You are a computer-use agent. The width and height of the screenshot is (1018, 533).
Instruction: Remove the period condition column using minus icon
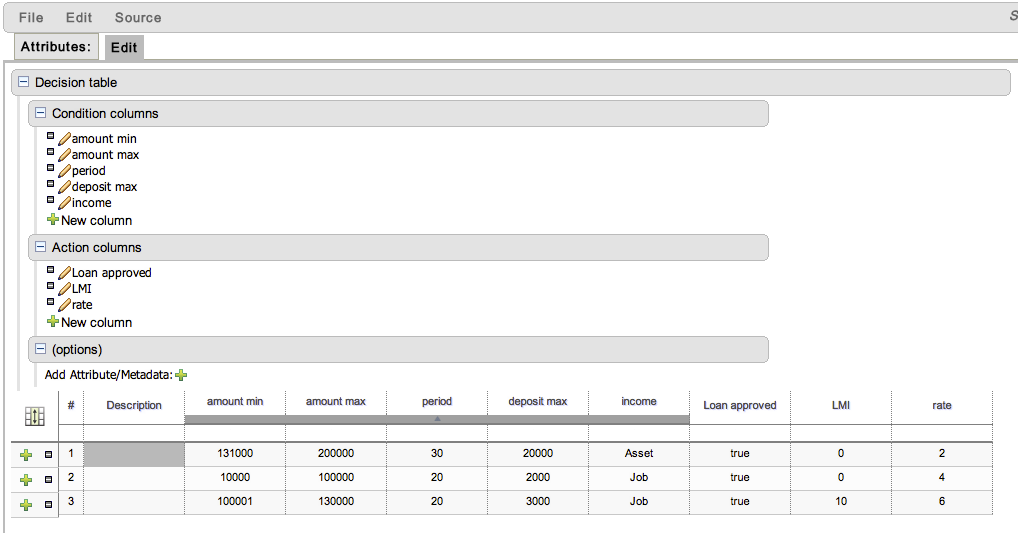(50, 167)
